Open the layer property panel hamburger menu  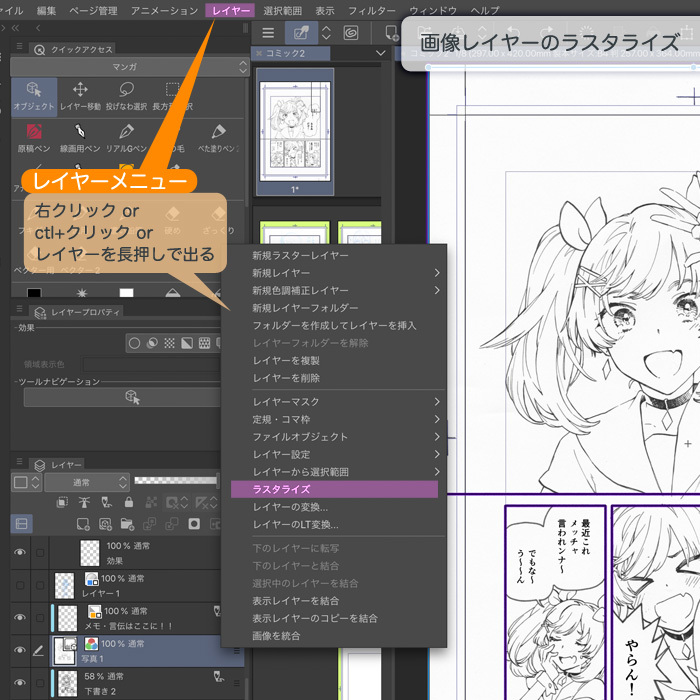19,309
